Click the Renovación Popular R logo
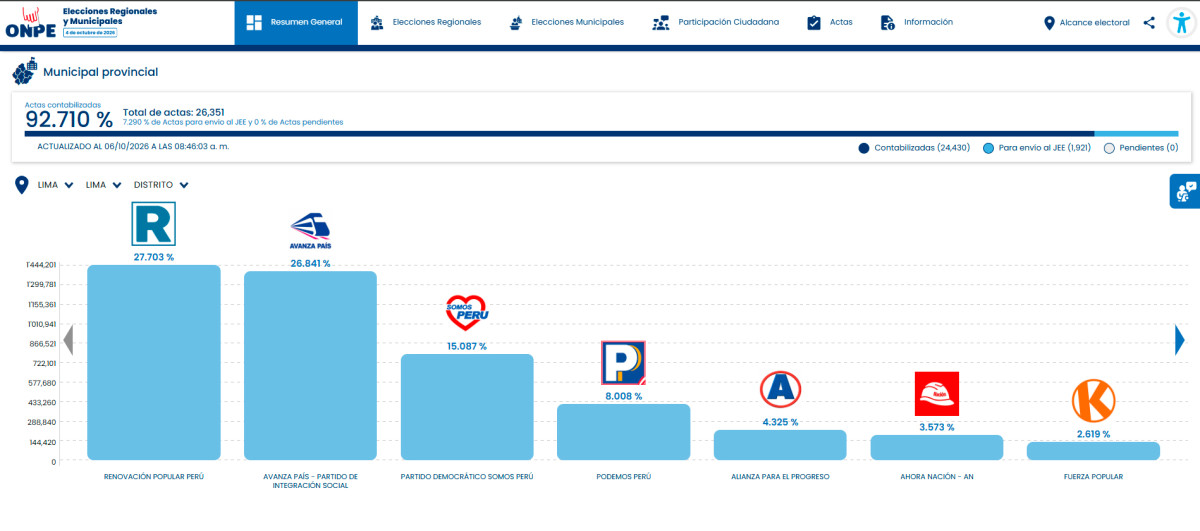The width and height of the screenshot is (1200, 531). click(x=153, y=223)
